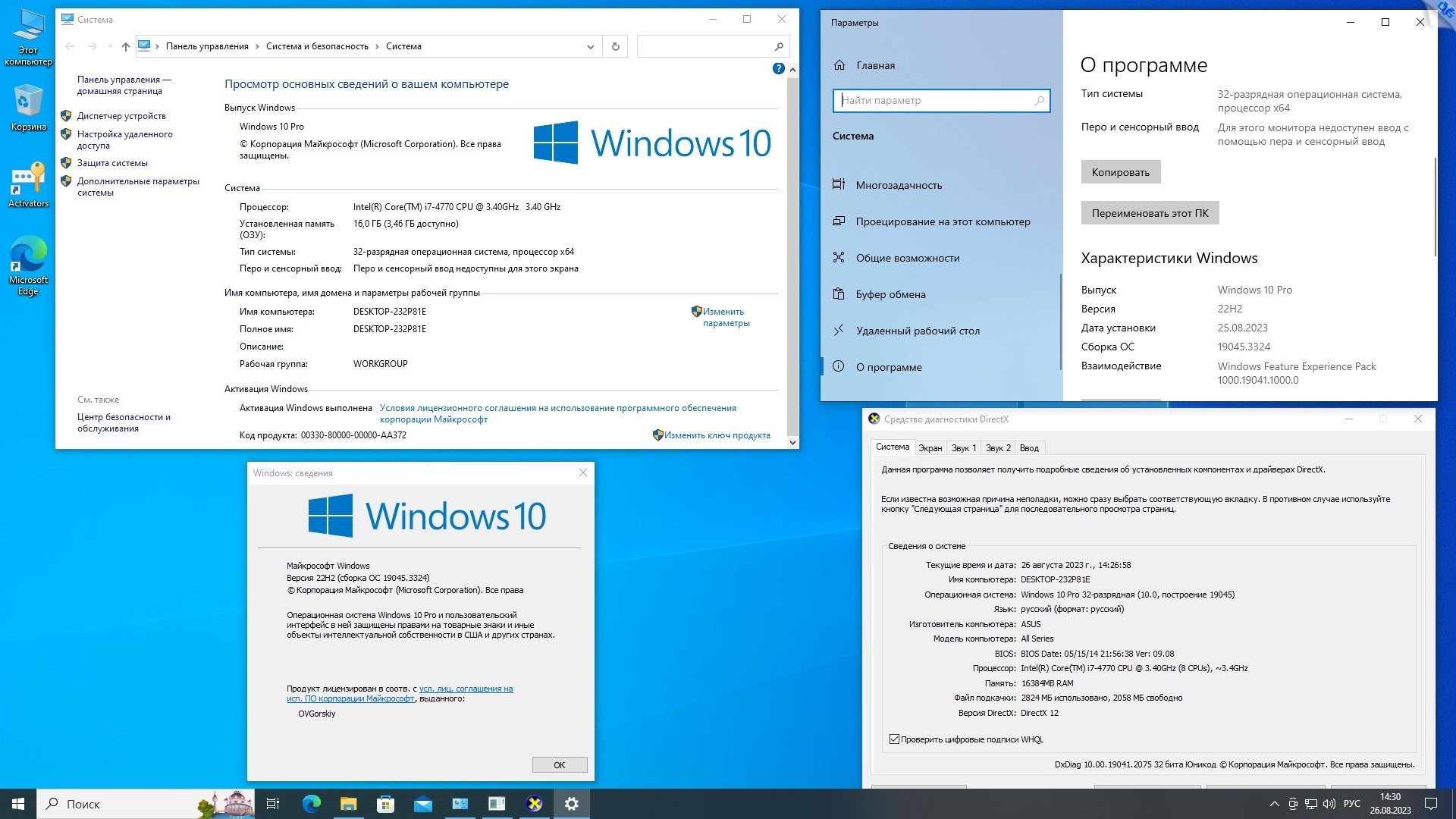Viewport: 1456px width, 819px height.
Task: Click the search magnifier in Система window
Action: point(778,46)
